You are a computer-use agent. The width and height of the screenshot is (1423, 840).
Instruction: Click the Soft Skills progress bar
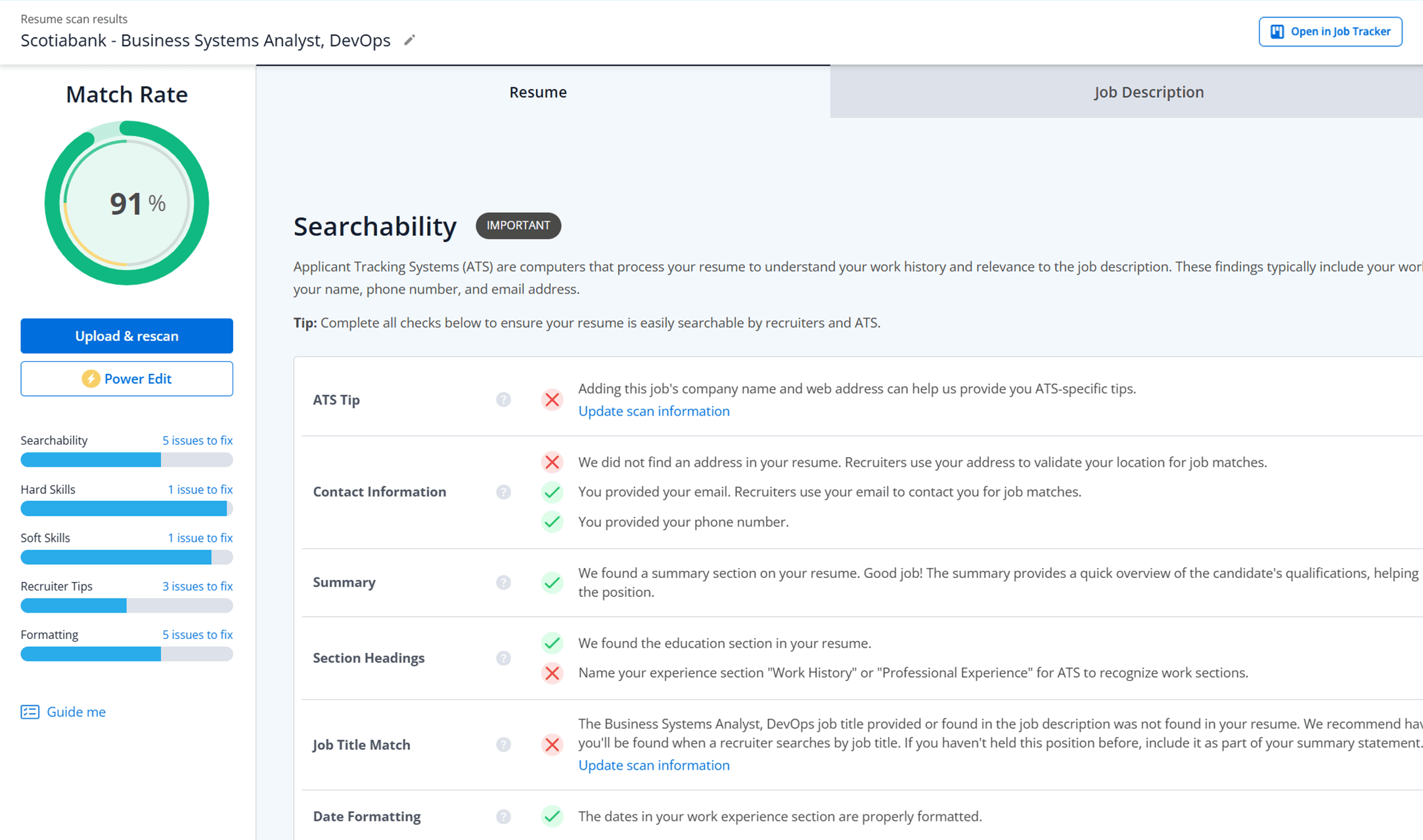coord(127,557)
